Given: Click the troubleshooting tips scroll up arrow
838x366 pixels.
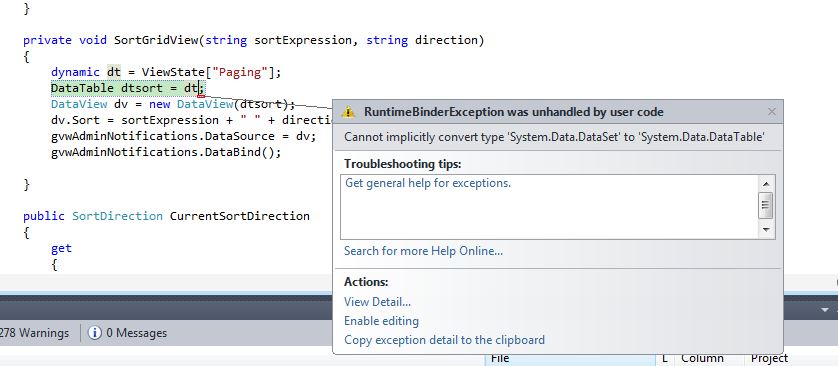Looking at the screenshot, I should click(x=765, y=184).
